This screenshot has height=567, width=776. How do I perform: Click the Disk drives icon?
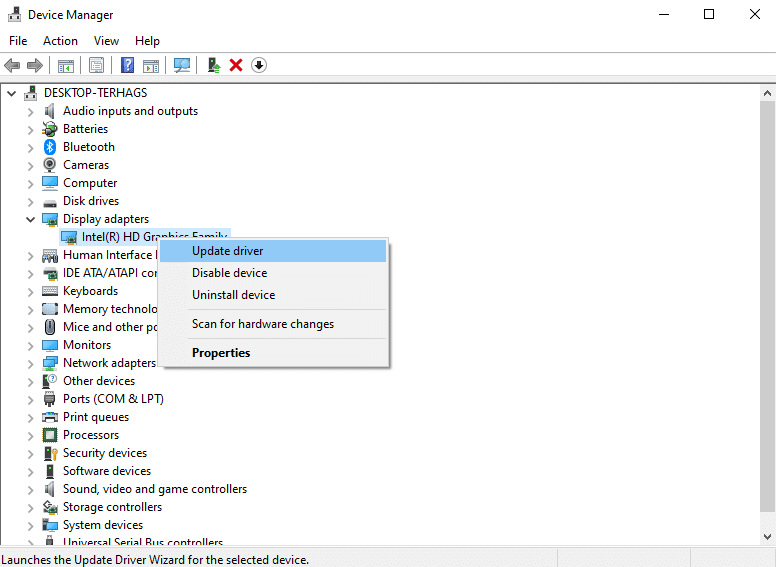point(49,202)
